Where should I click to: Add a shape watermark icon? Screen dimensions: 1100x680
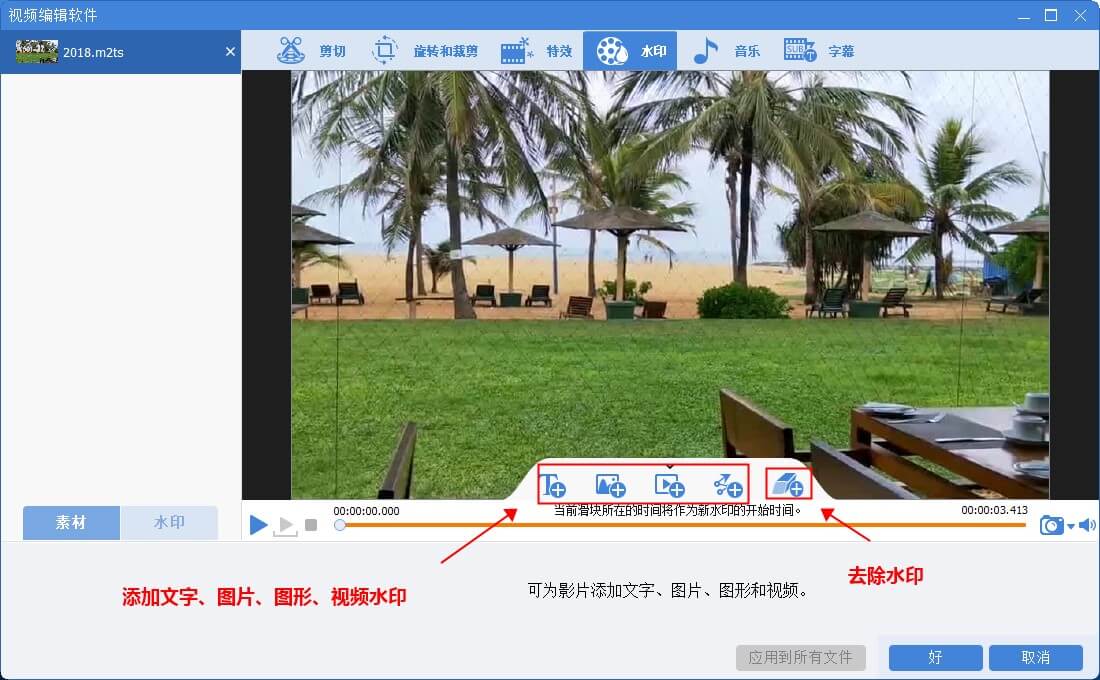[727, 485]
